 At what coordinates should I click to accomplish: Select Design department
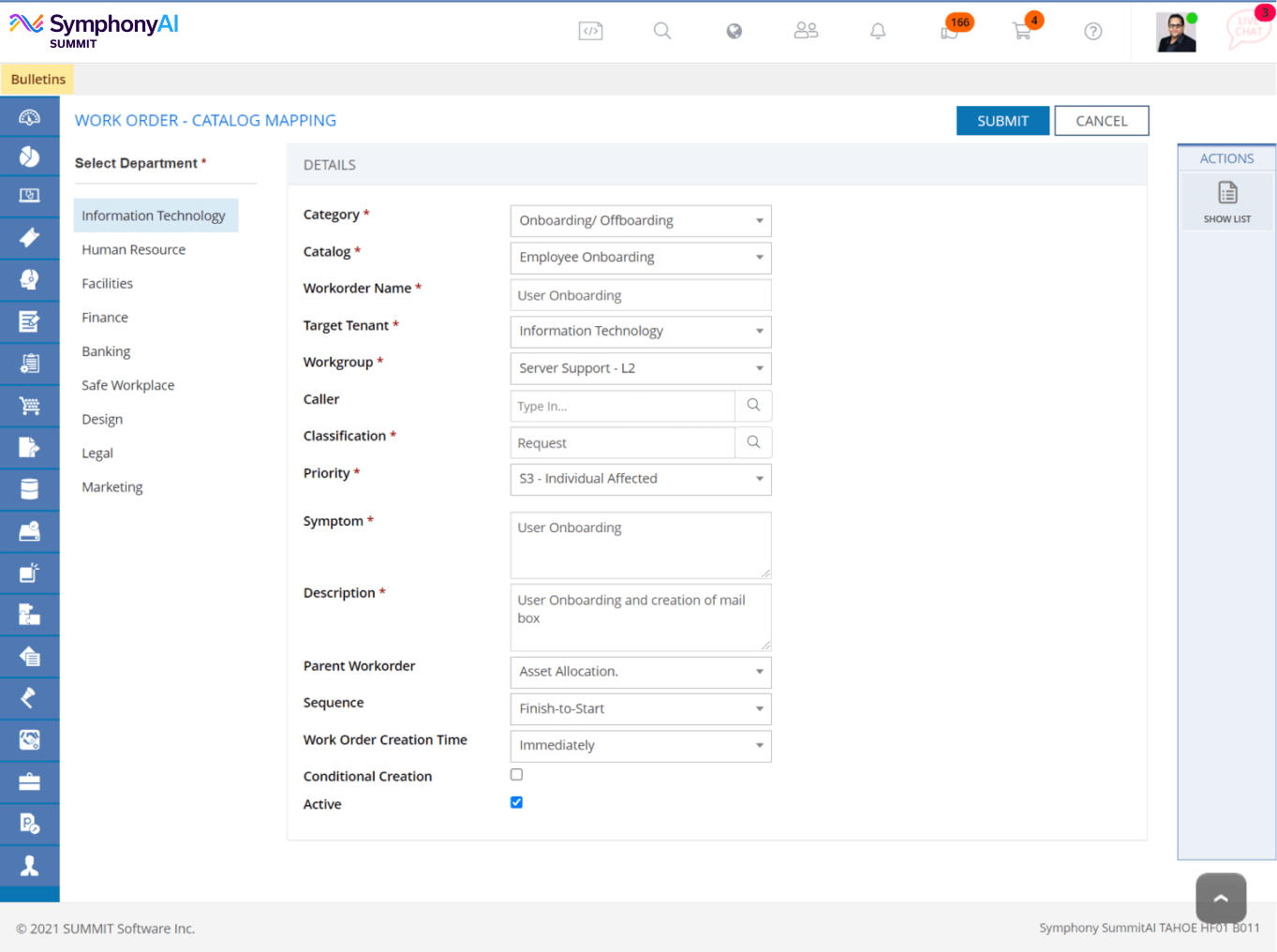(x=102, y=419)
